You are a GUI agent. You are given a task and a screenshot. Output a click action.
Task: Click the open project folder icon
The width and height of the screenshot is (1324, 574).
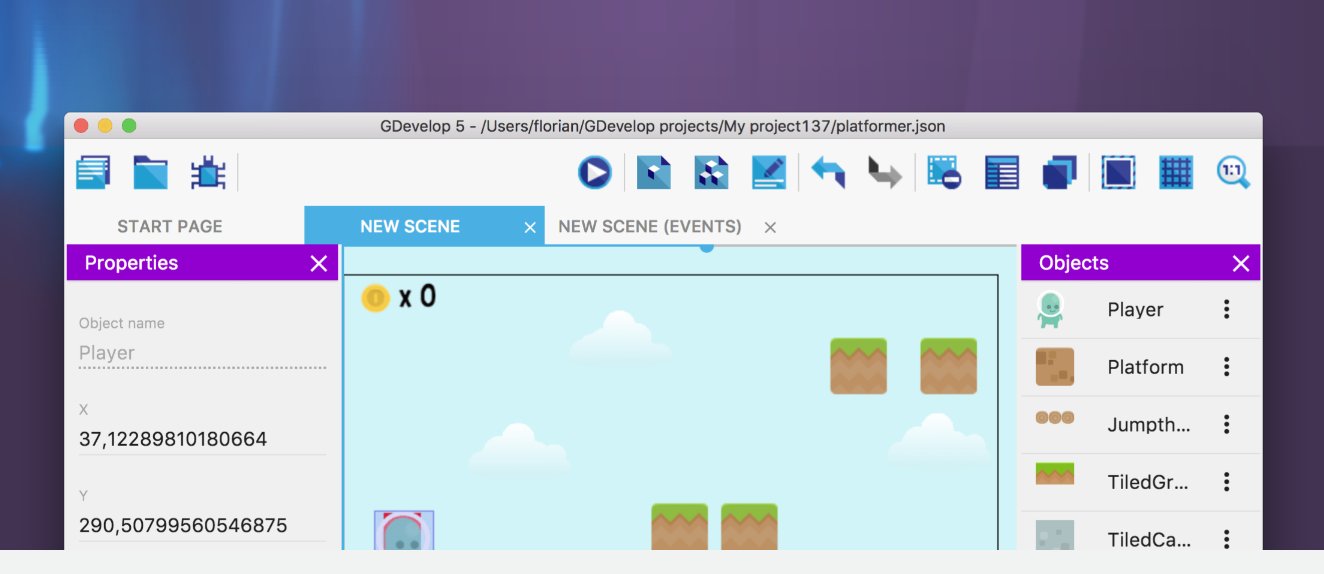coord(151,172)
